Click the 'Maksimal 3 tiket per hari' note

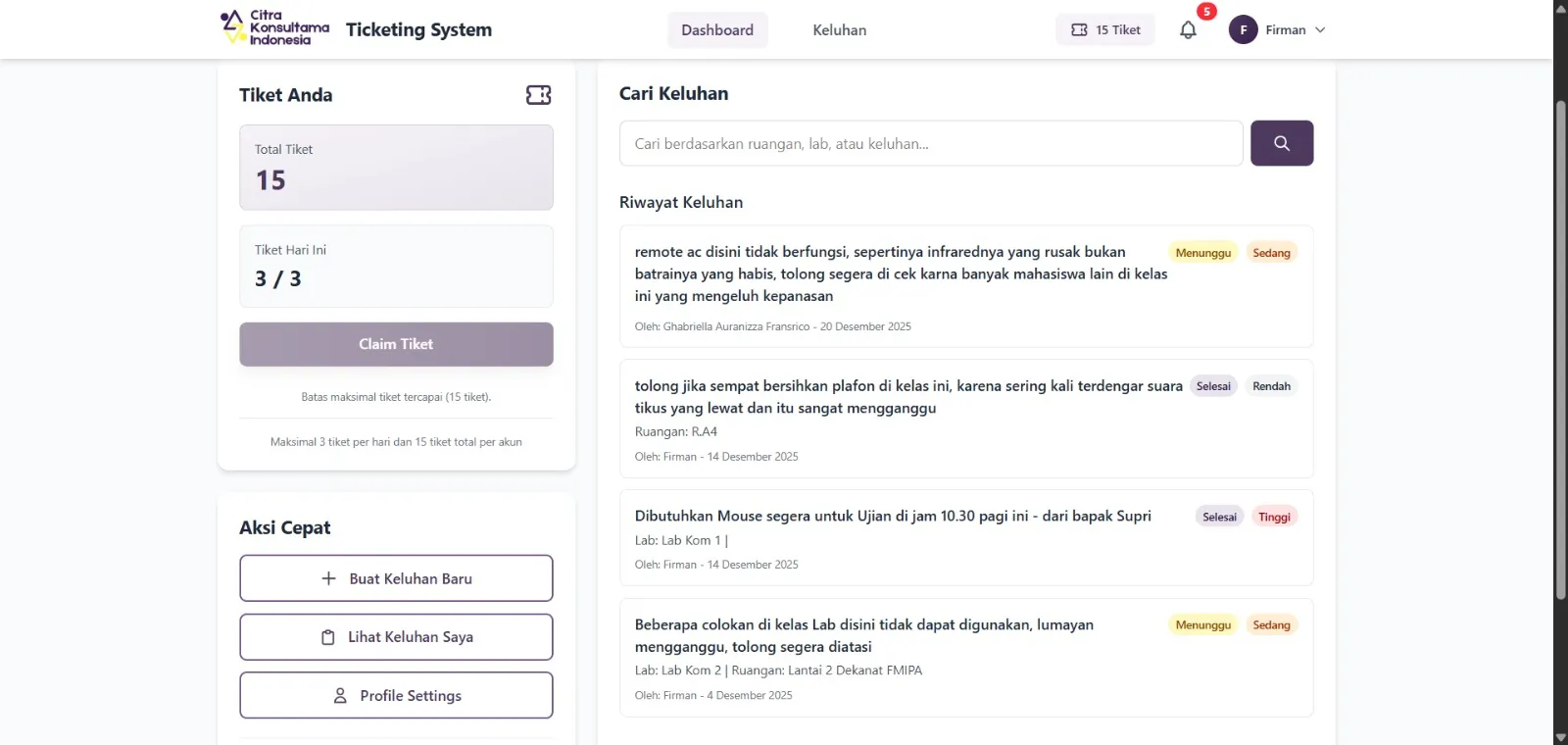click(x=396, y=442)
